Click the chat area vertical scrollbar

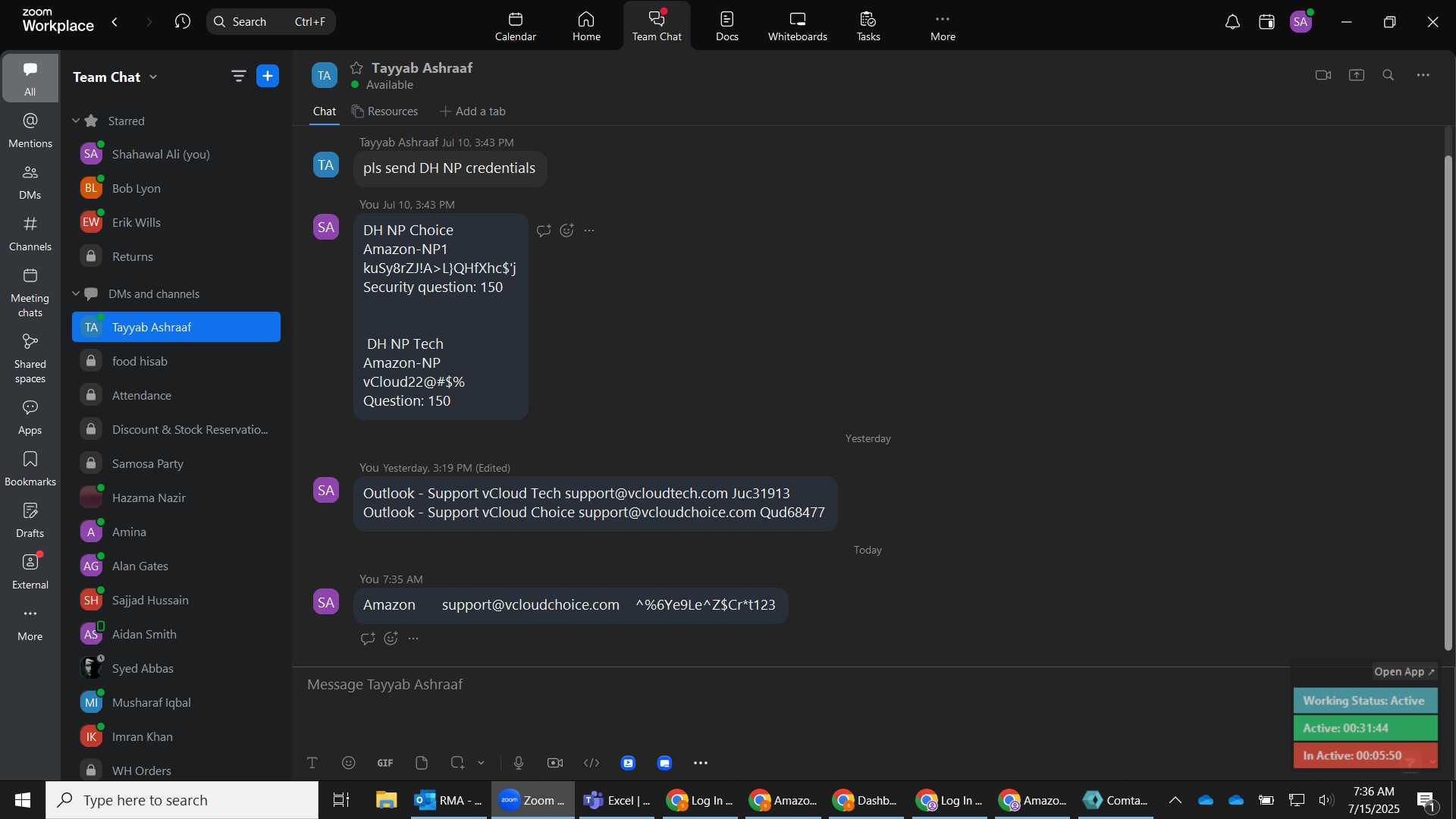pyautogui.click(x=1448, y=402)
